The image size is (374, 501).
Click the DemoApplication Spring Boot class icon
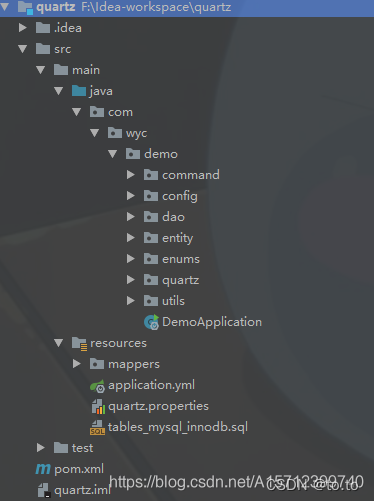coord(151,322)
